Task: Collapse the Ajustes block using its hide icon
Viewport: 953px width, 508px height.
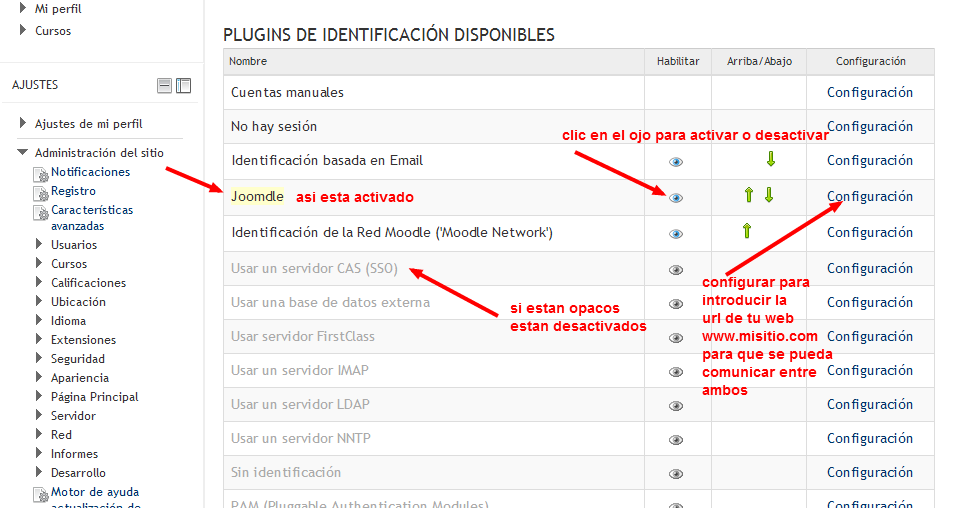Action: point(164,86)
